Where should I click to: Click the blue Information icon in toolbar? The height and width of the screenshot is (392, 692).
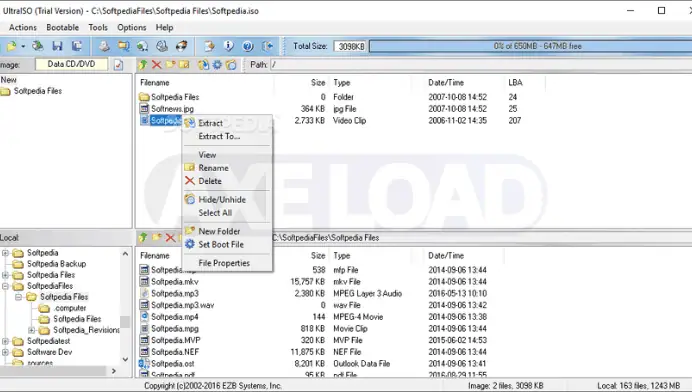tap(229, 46)
